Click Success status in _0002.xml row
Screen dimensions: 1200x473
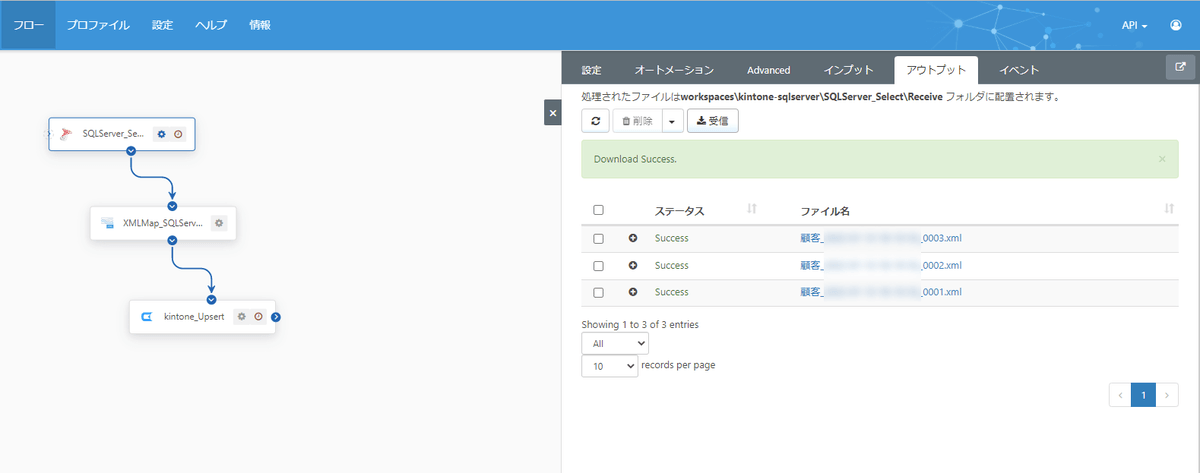tap(672, 266)
